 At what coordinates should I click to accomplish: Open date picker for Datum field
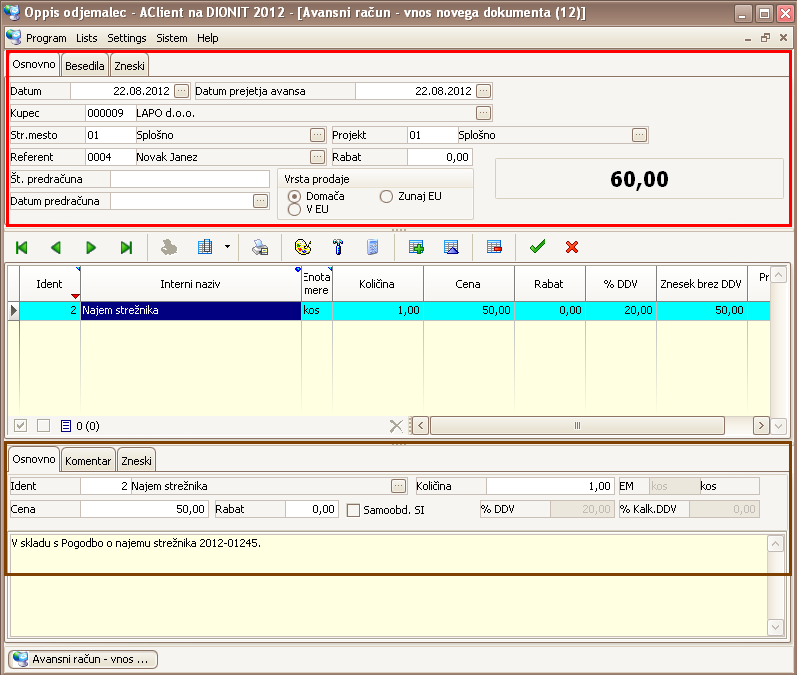(181, 91)
